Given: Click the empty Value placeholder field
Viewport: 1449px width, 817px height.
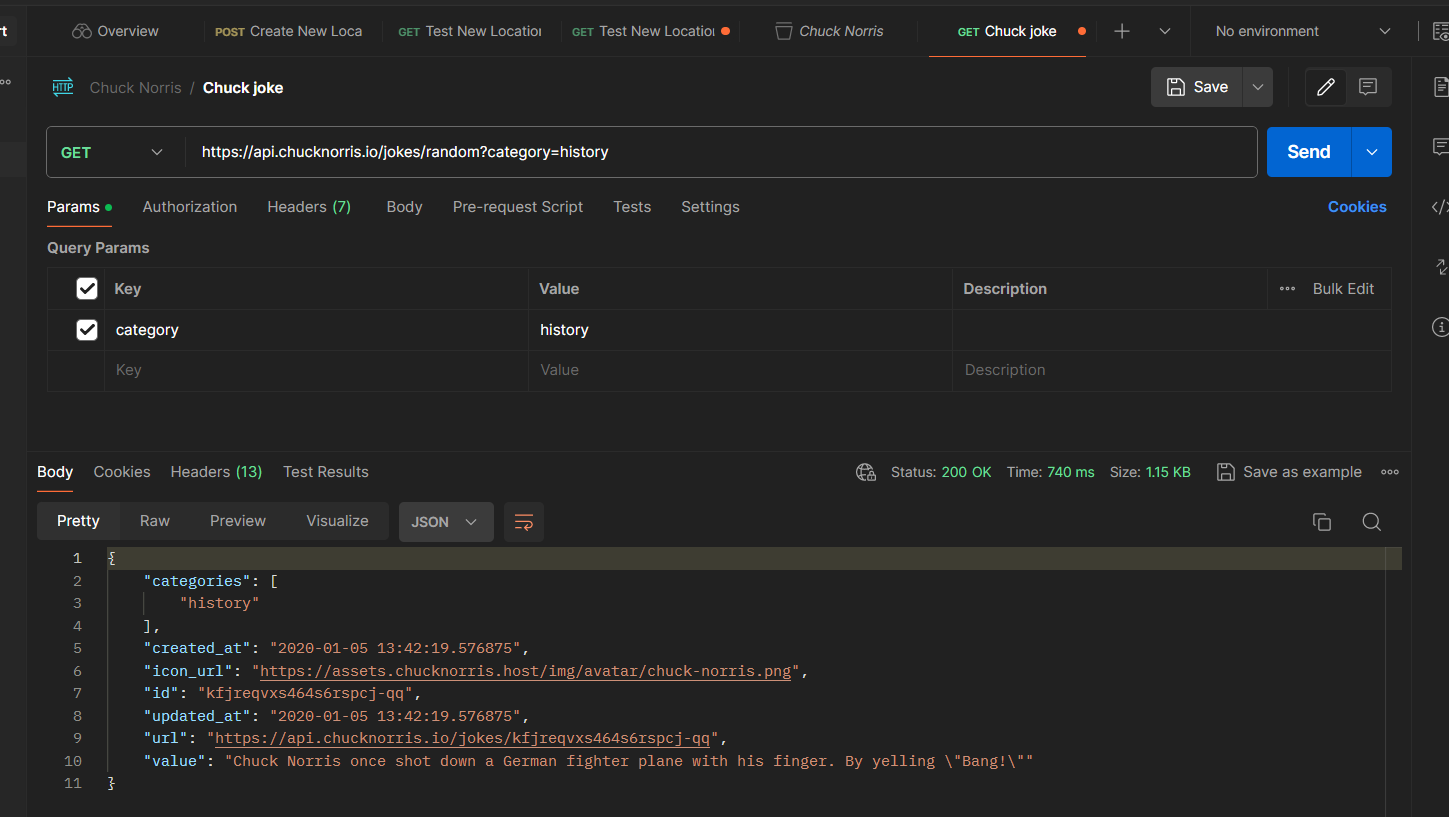Looking at the screenshot, I should 740,370.
